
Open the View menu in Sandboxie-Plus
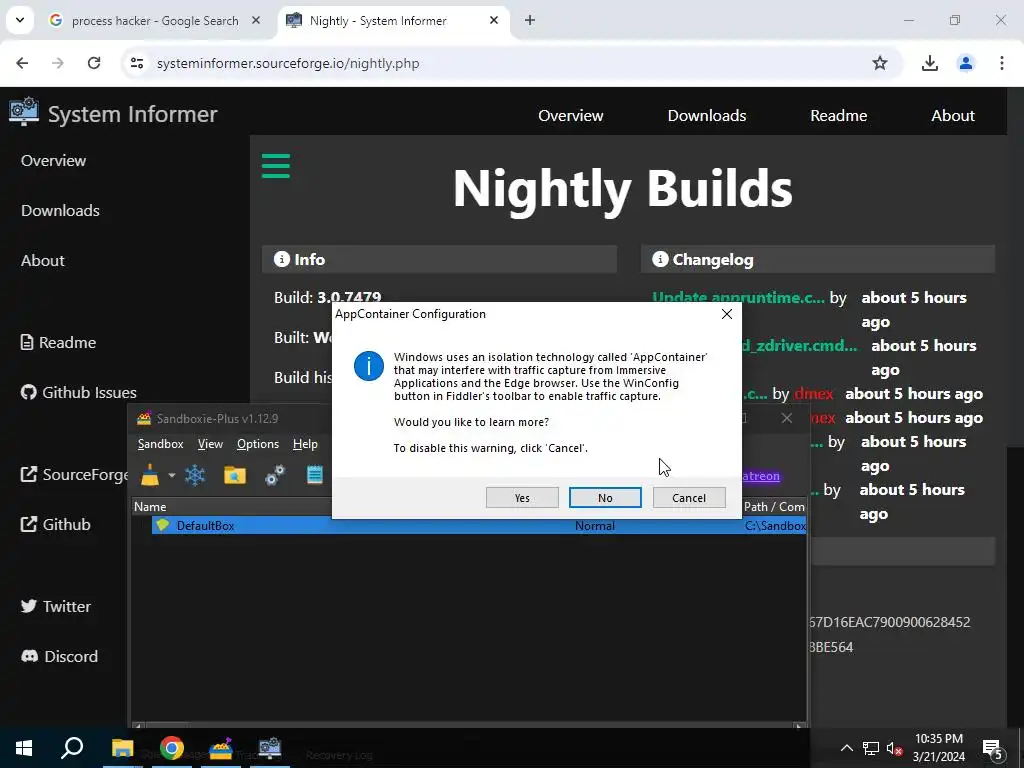210,444
